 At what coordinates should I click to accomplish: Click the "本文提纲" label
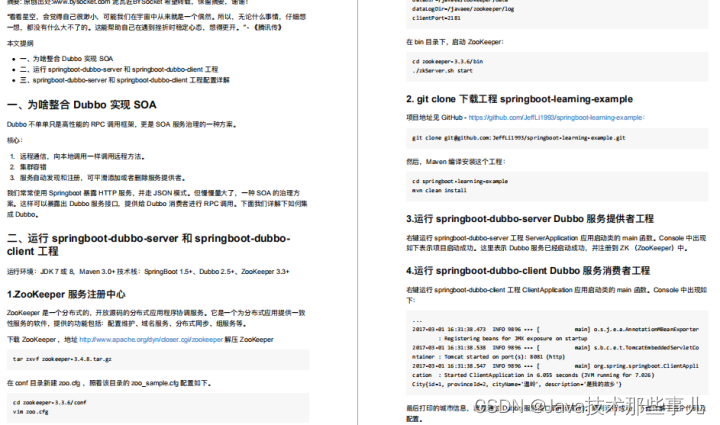click(20, 44)
